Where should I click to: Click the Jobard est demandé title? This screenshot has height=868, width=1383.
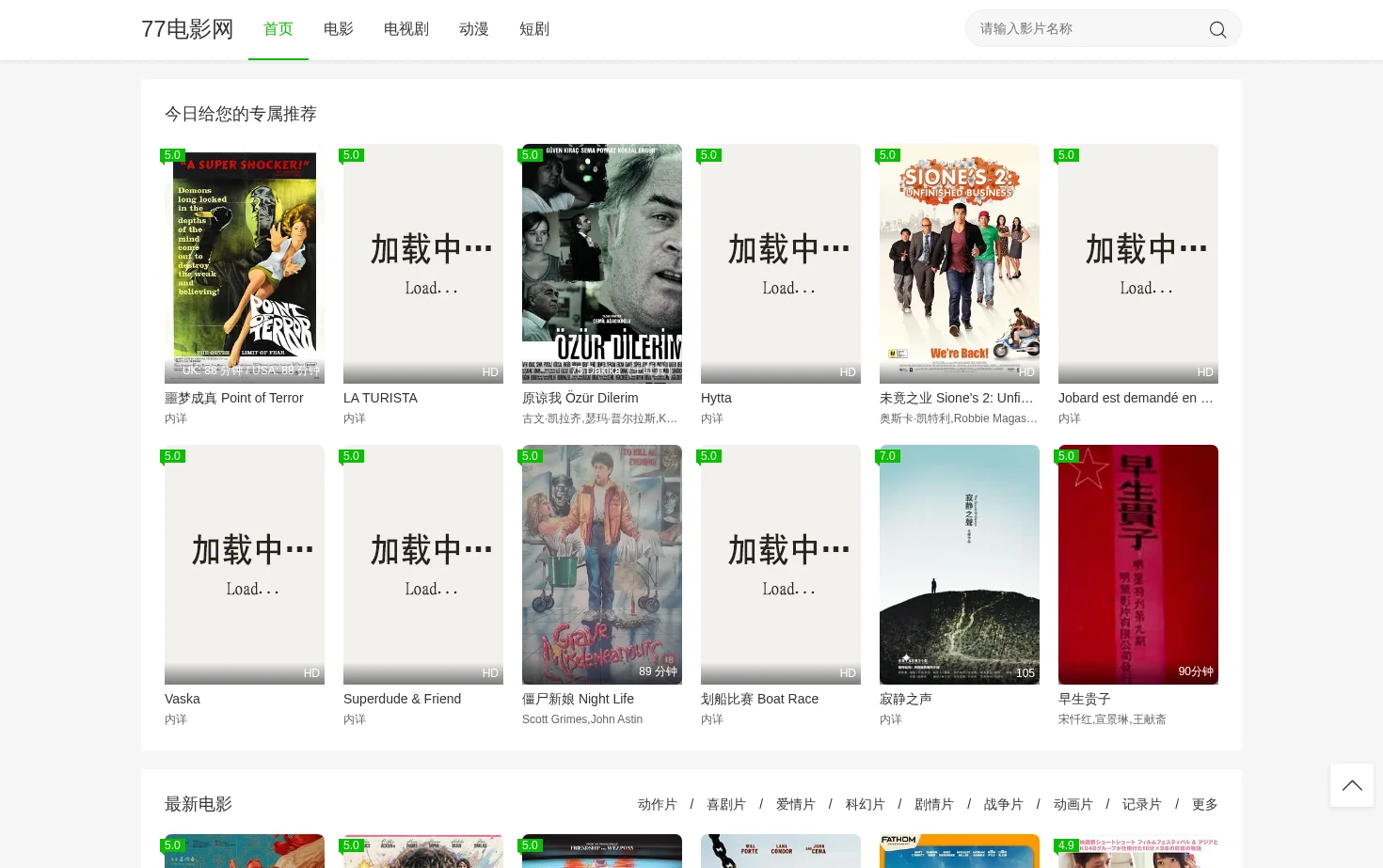[1136, 398]
